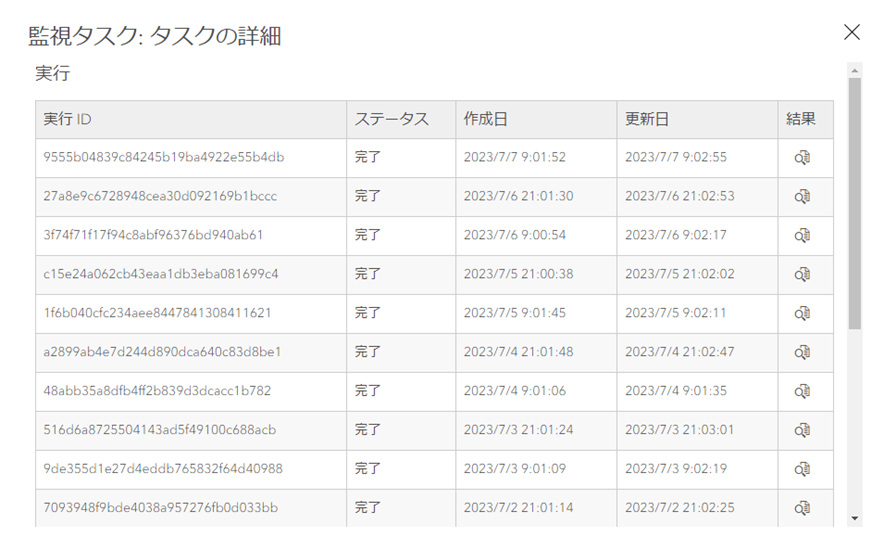Click scrollbar up arrow
The width and height of the screenshot is (884, 550).
pyautogui.click(x=854, y=70)
